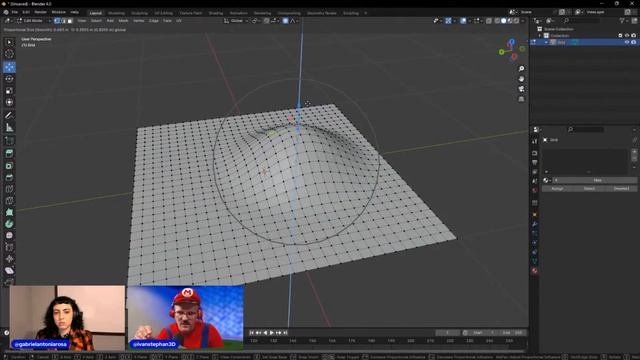This screenshot has height=360, width=640.
Task: Select the combined Transform tool
Action: [9, 102]
